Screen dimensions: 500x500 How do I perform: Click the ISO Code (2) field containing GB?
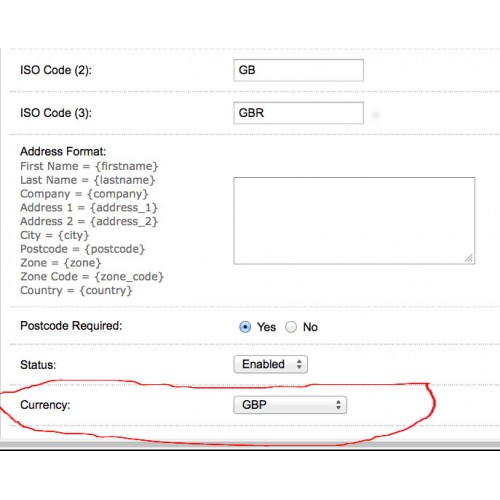pos(298,70)
